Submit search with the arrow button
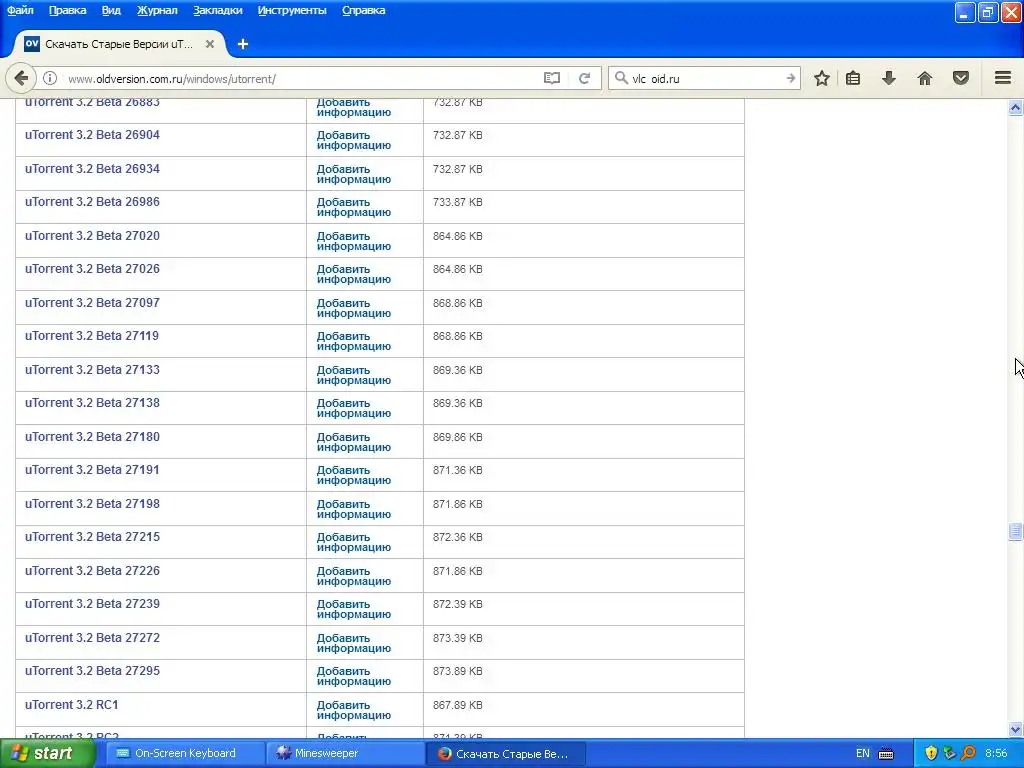The image size is (1024, 768). (790, 78)
